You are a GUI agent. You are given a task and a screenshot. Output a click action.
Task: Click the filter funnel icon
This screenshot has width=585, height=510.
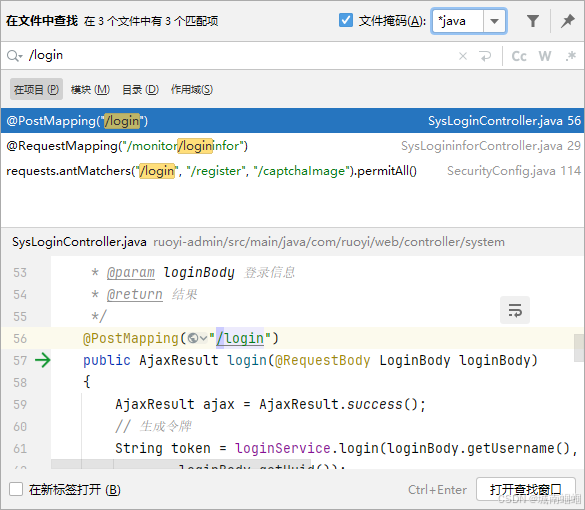coord(533,21)
